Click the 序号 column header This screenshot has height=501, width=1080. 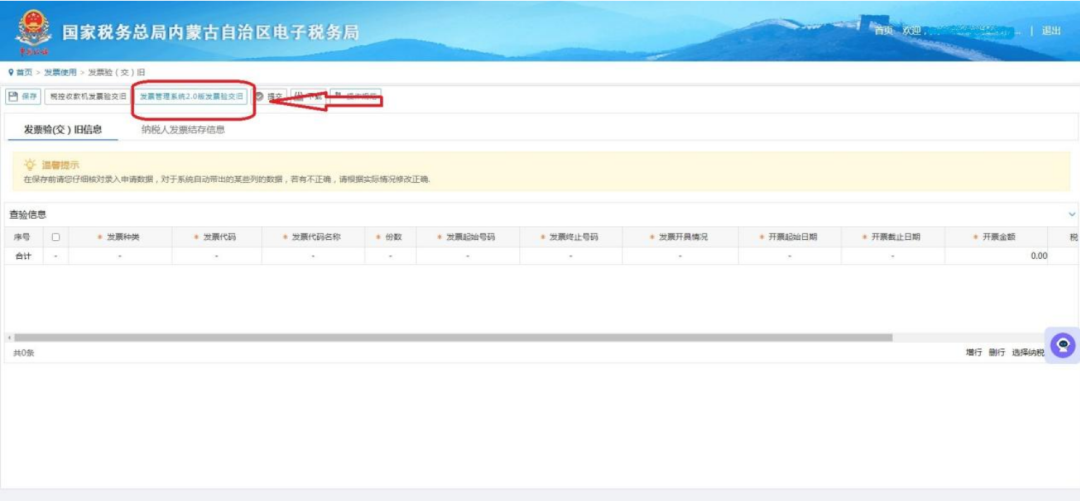coord(22,237)
